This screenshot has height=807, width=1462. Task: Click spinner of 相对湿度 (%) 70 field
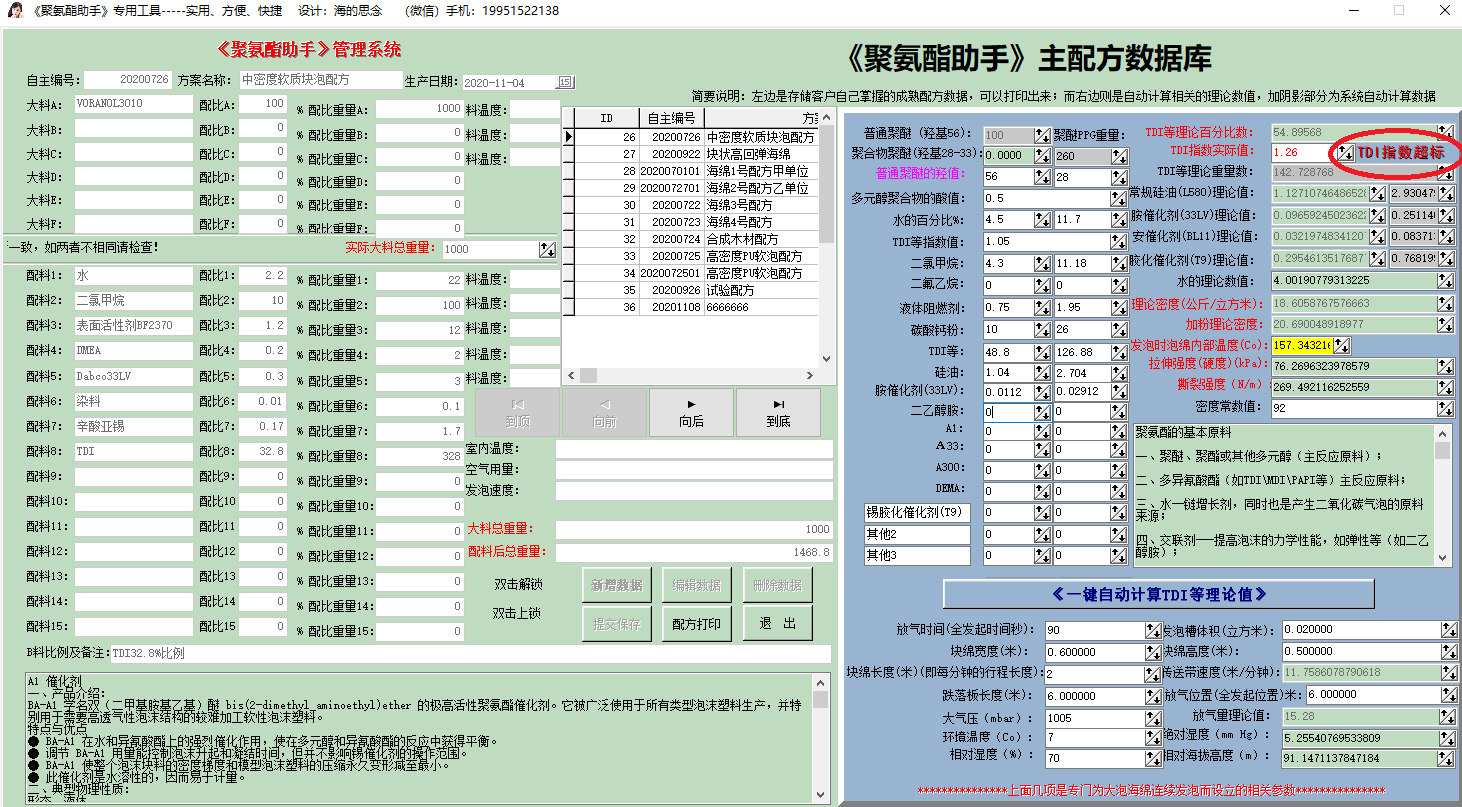[x=1154, y=759]
